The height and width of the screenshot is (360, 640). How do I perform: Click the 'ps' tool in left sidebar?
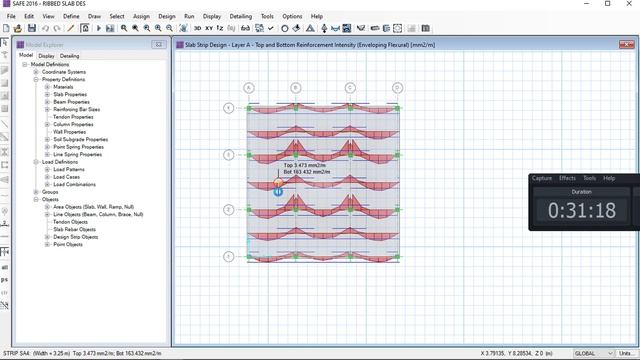tap(4, 280)
